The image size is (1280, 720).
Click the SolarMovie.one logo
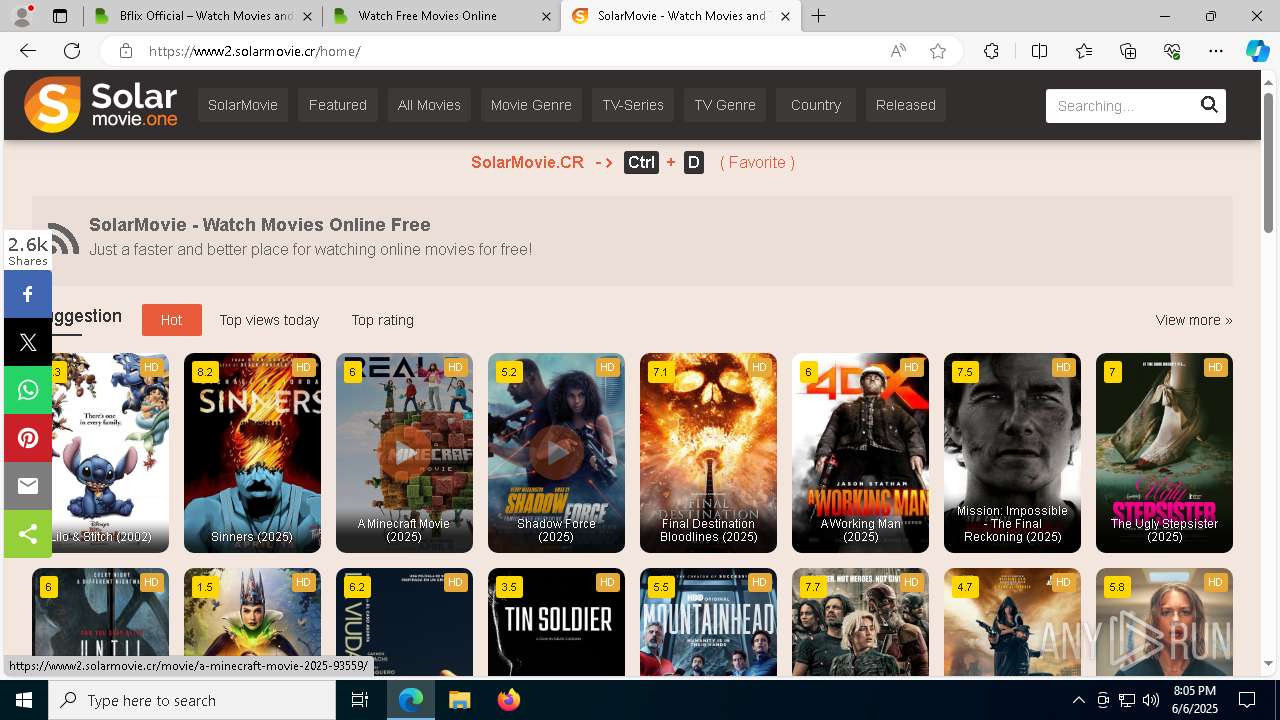(101, 105)
